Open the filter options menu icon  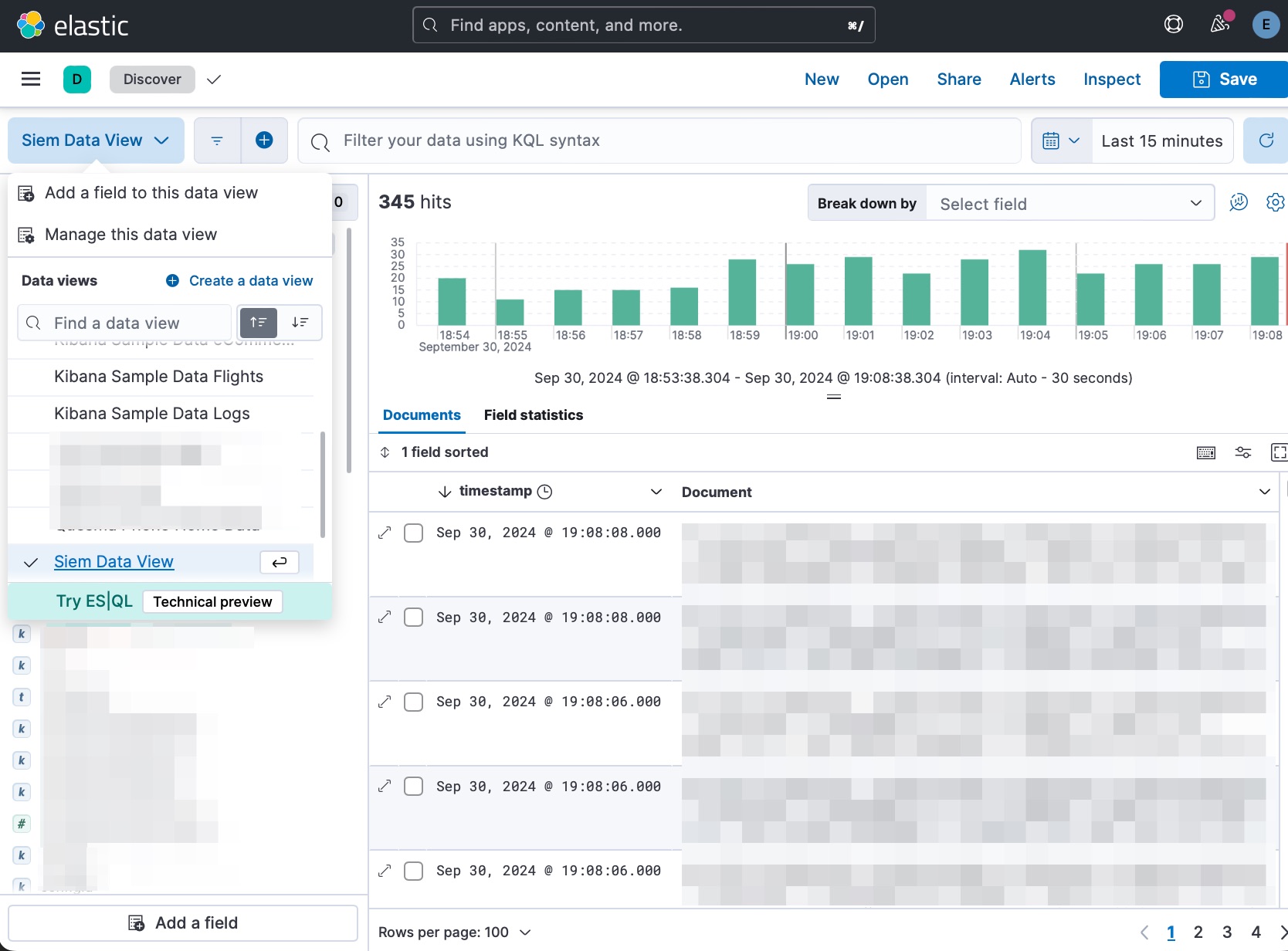pos(217,140)
